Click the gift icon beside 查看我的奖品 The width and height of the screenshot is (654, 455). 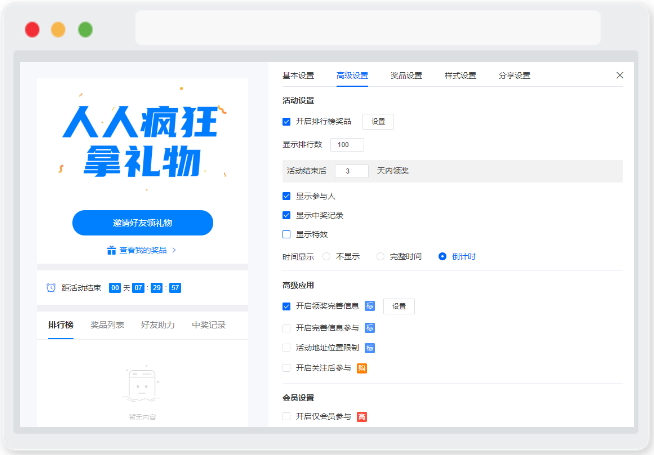pos(111,250)
